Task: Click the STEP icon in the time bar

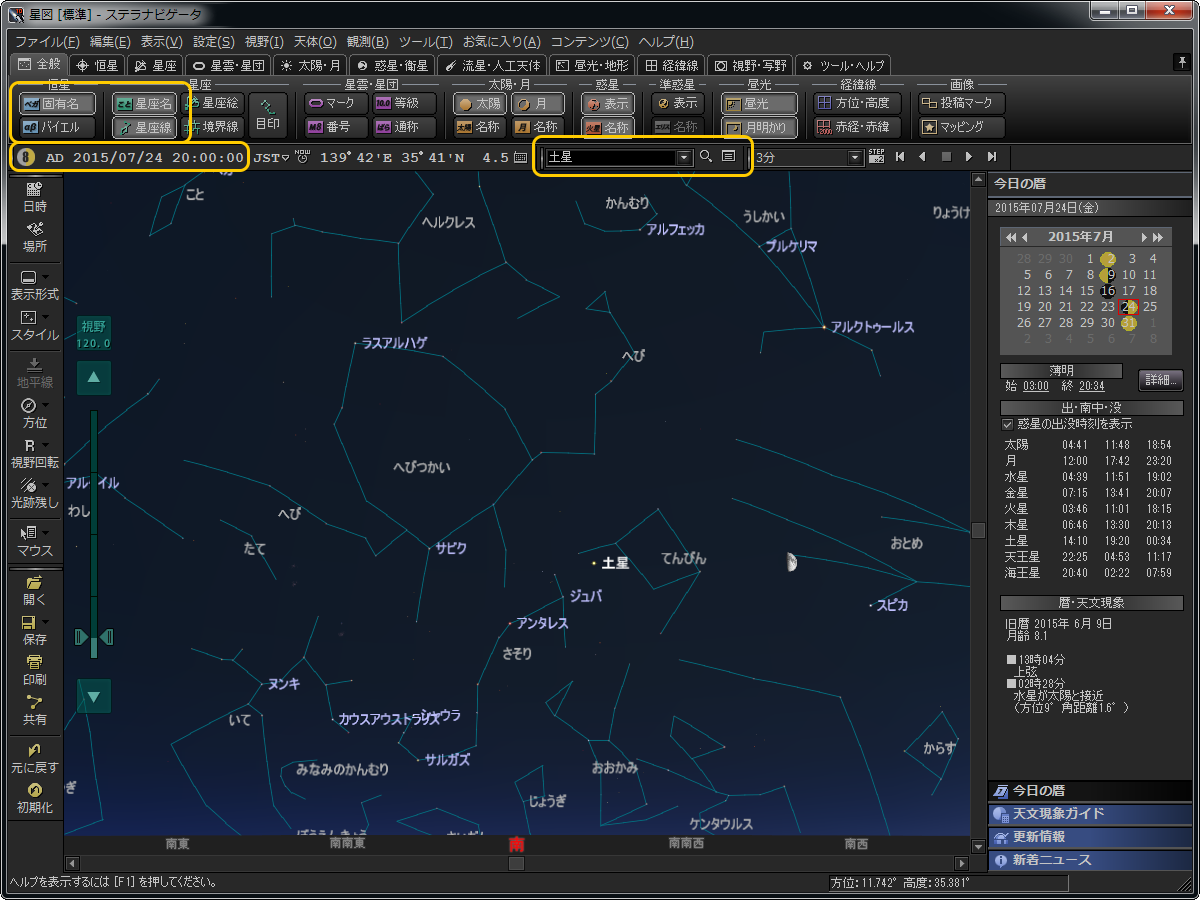Action: (x=877, y=157)
